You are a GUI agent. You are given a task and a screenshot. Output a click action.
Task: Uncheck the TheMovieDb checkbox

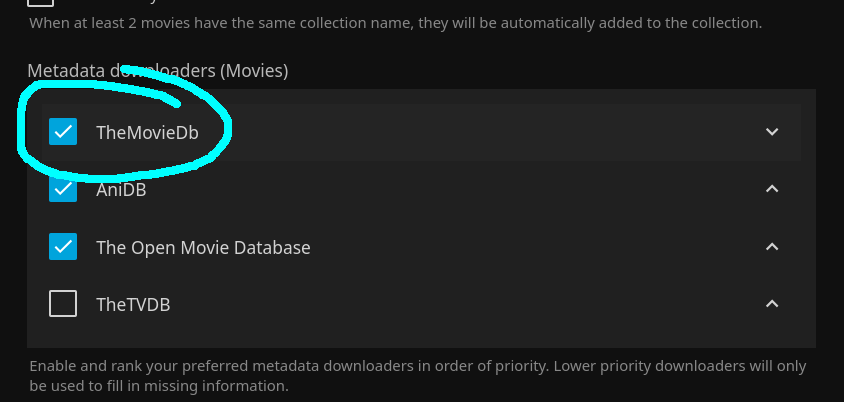click(63, 132)
